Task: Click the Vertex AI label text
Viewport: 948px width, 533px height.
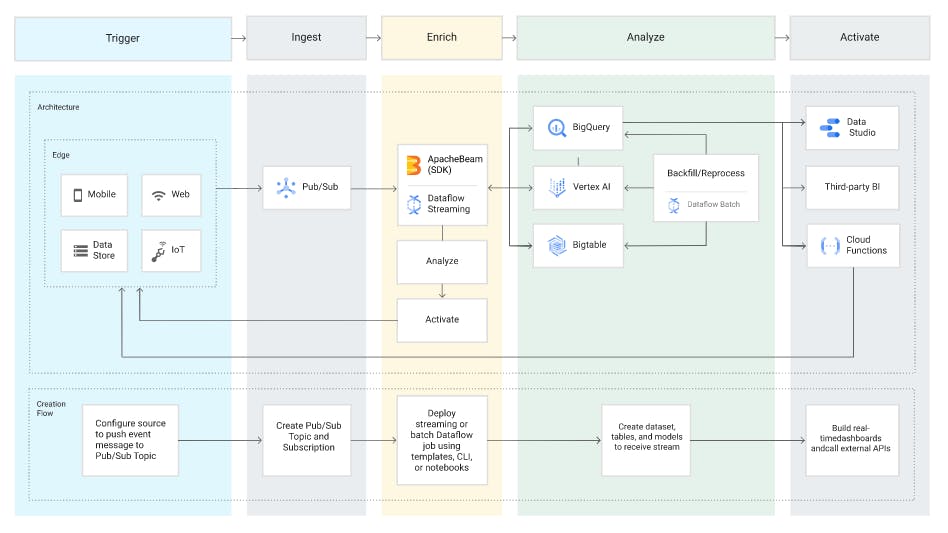Action: coord(591,187)
